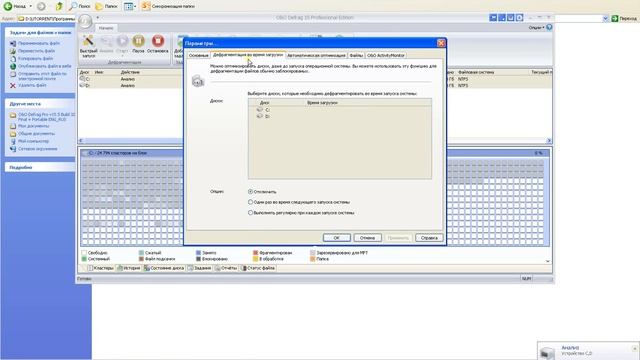The image size is (640, 360).
Task: Open the File status bottom tab
Action: pyautogui.click(x=258, y=268)
